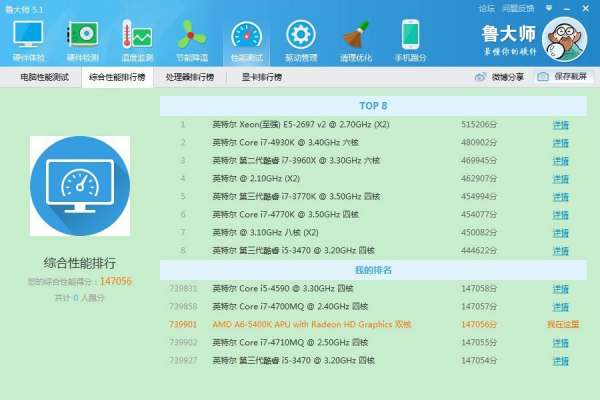Click the 515206分 score value
The width and height of the screenshot is (600, 400).
click(x=479, y=124)
